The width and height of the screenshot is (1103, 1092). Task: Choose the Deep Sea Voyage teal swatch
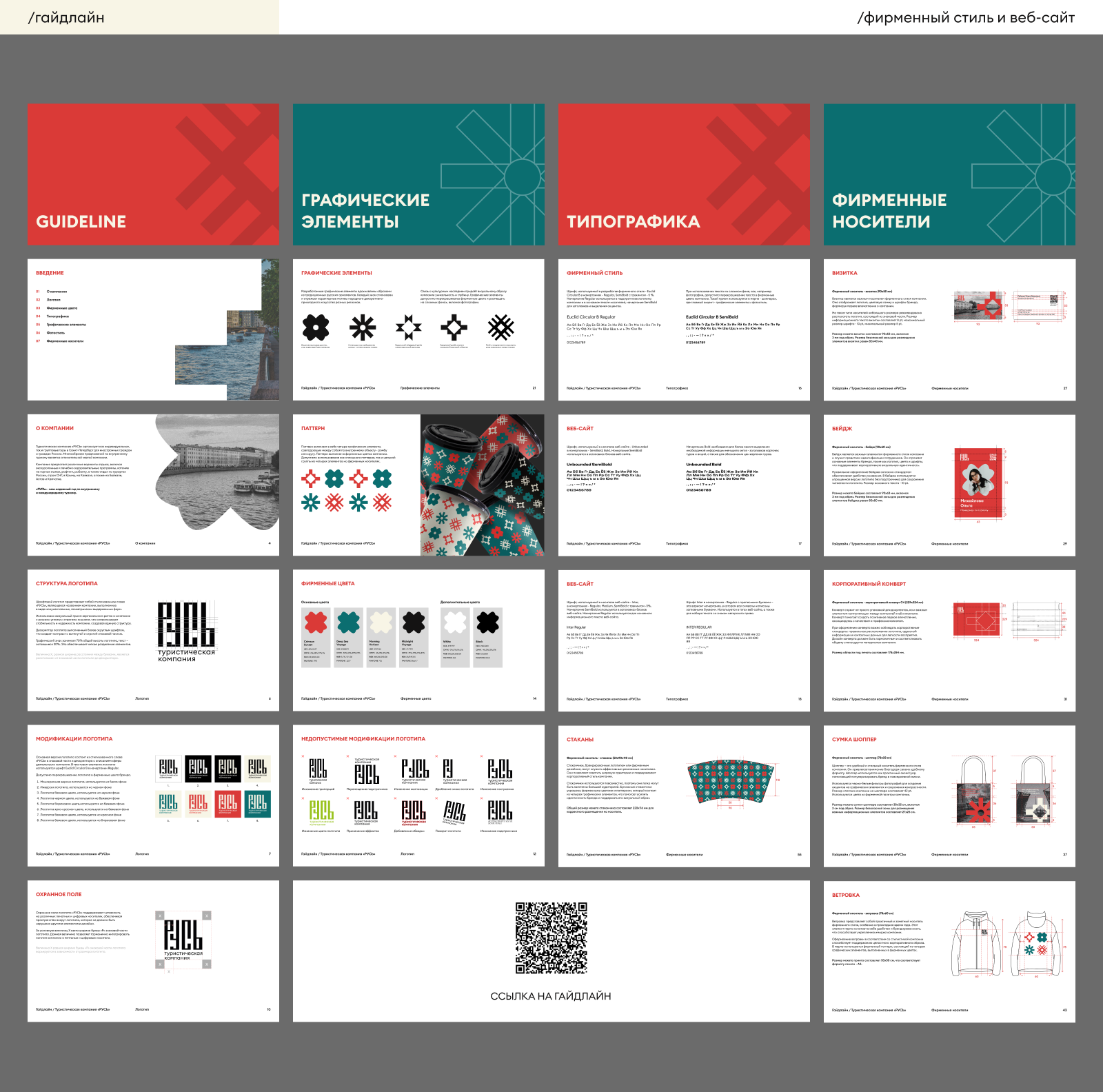(349, 623)
